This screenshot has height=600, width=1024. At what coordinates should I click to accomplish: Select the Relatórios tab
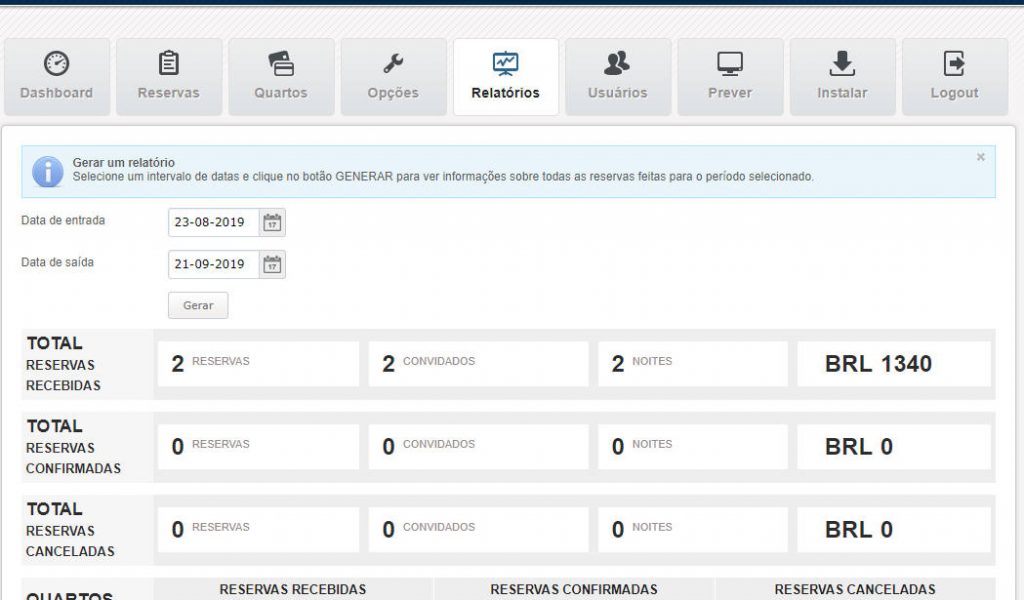point(505,77)
